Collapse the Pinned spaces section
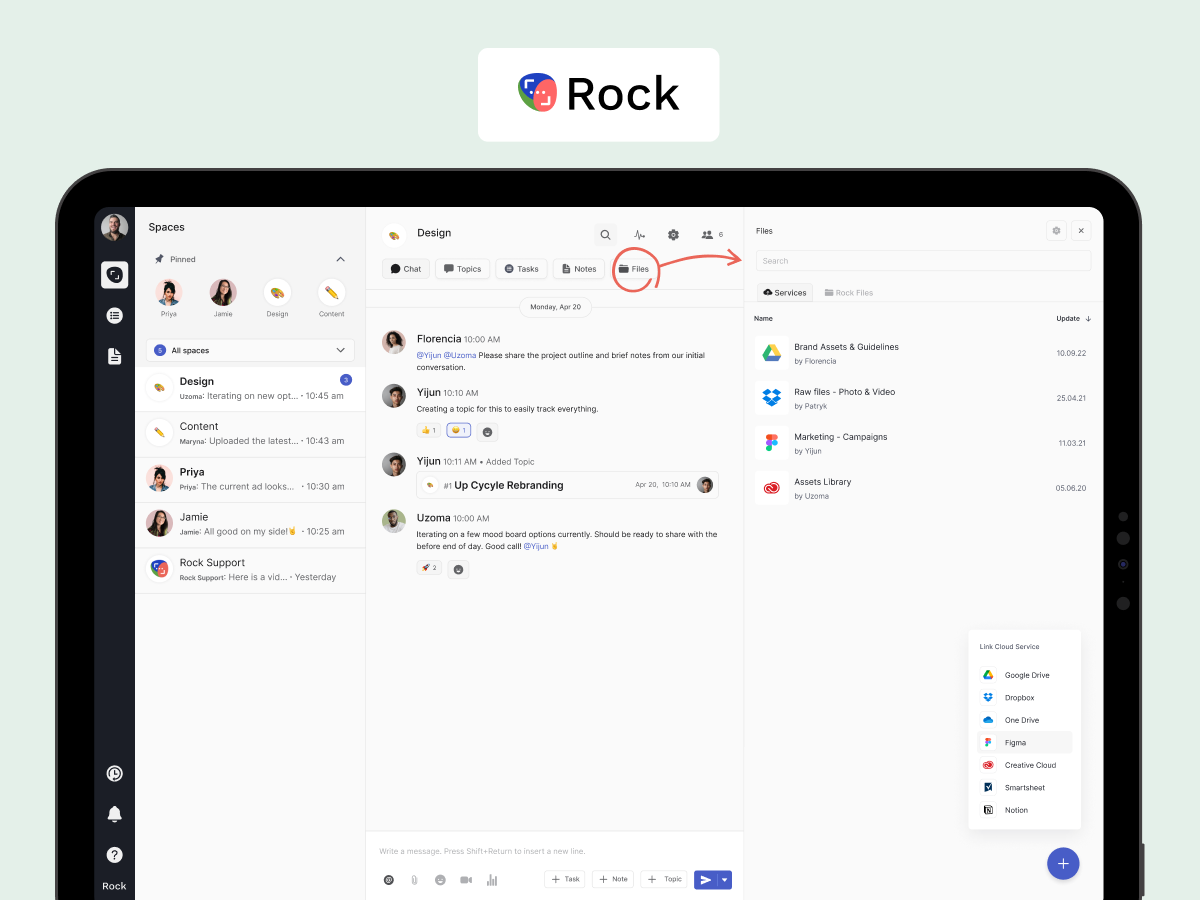Image resolution: width=1200 pixels, height=900 pixels. [340, 258]
